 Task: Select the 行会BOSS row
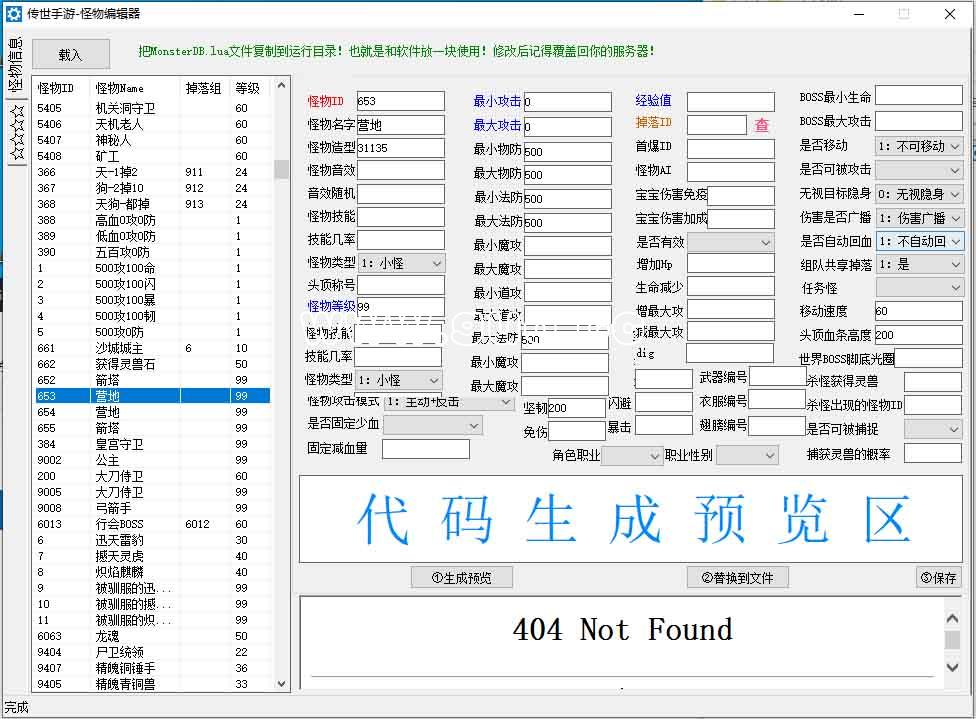point(153,524)
